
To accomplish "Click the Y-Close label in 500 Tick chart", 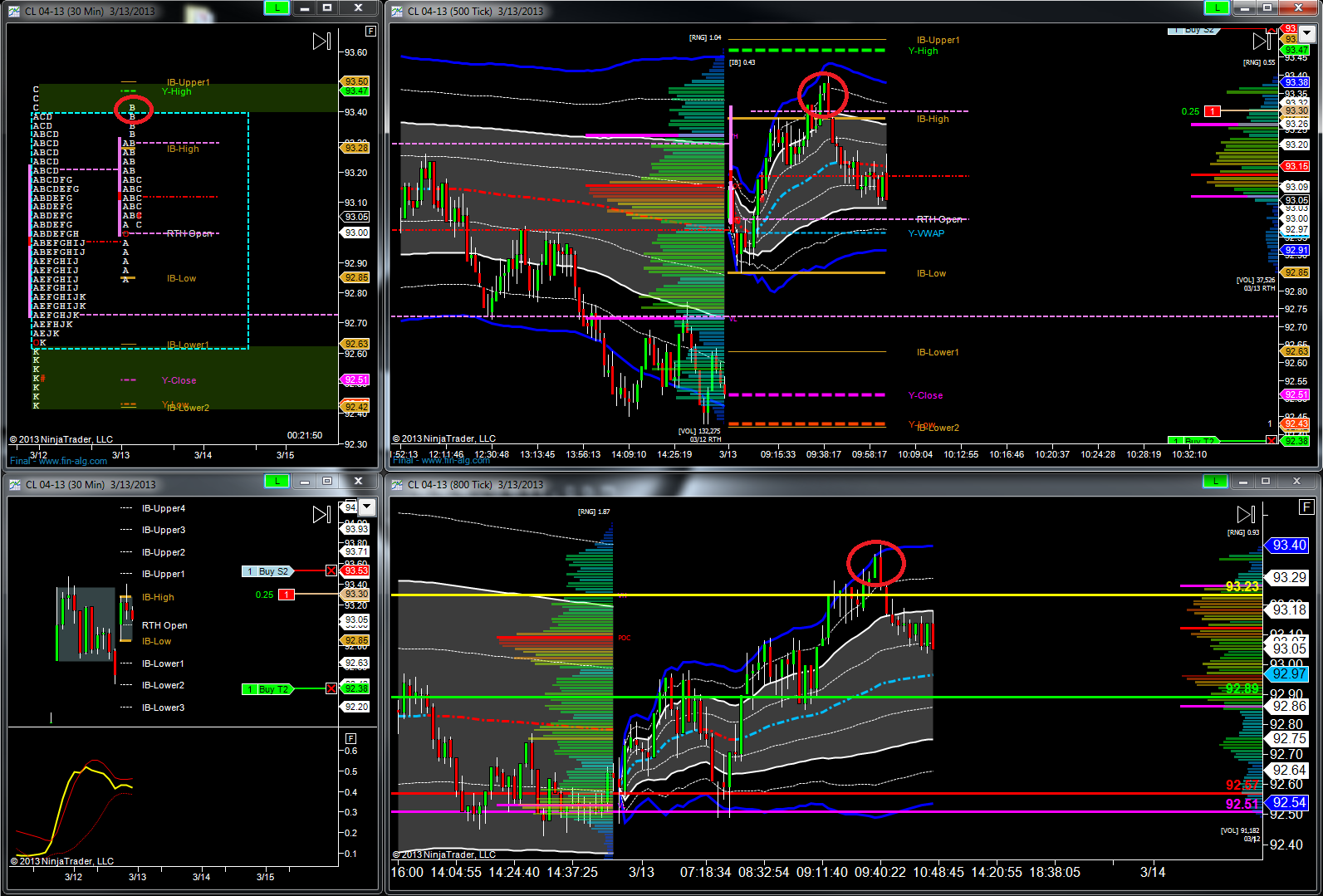I will tap(925, 395).
